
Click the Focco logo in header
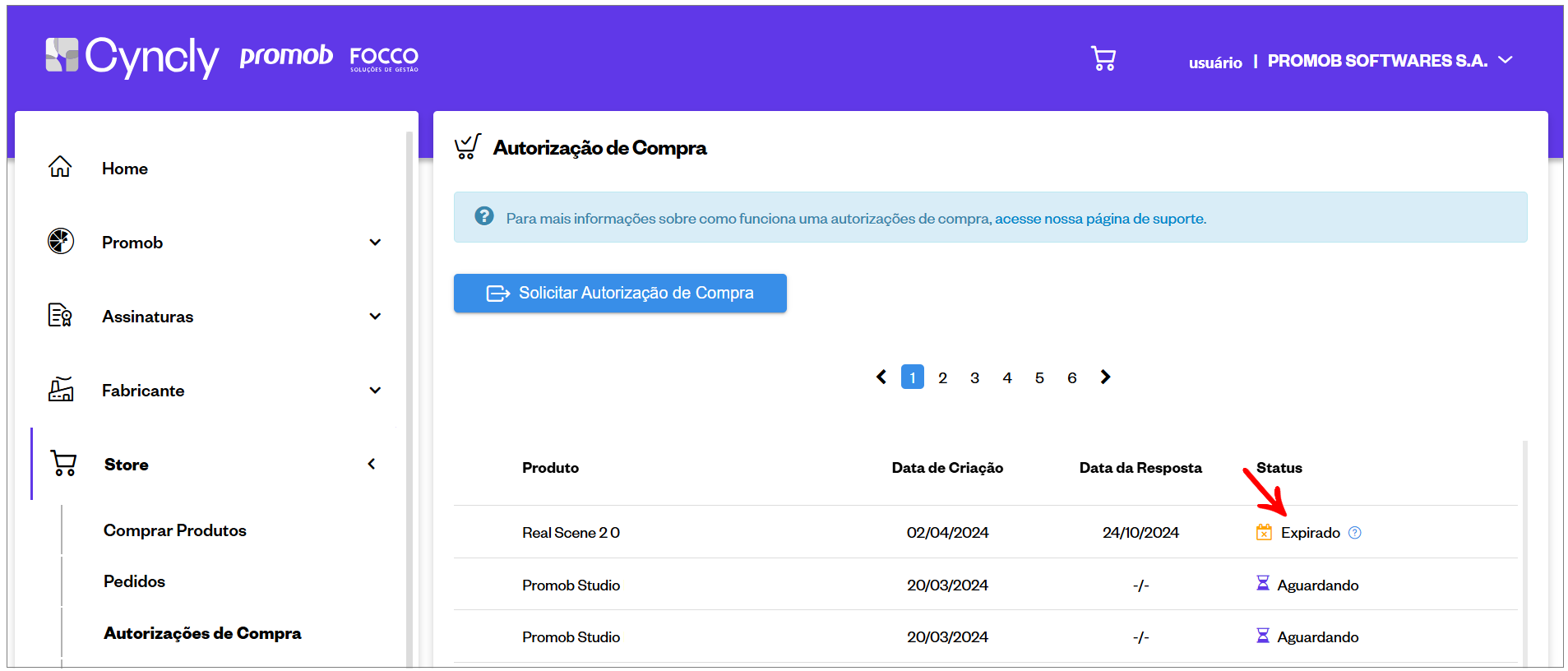coord(384,58)
